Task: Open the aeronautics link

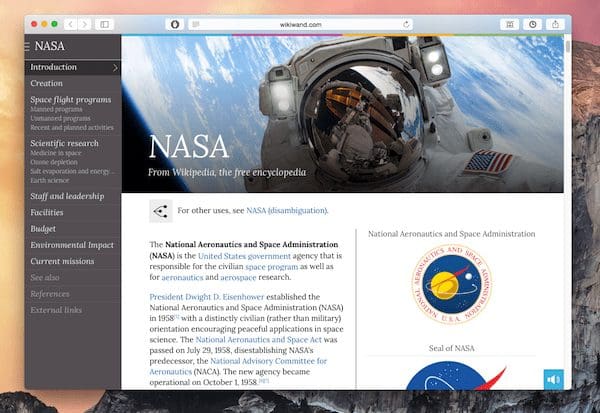Action: [x=182, y=277]
